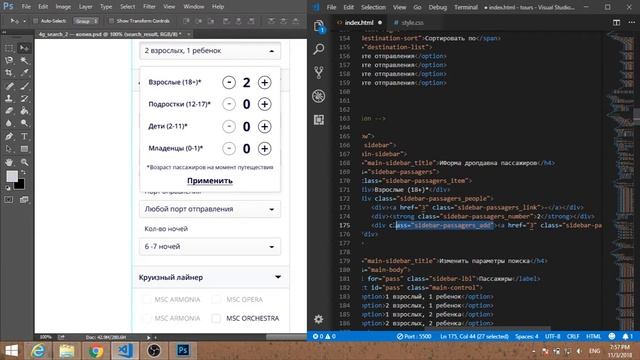Switch to the style.css tab
640x360 pixels.
coord(412,22)
